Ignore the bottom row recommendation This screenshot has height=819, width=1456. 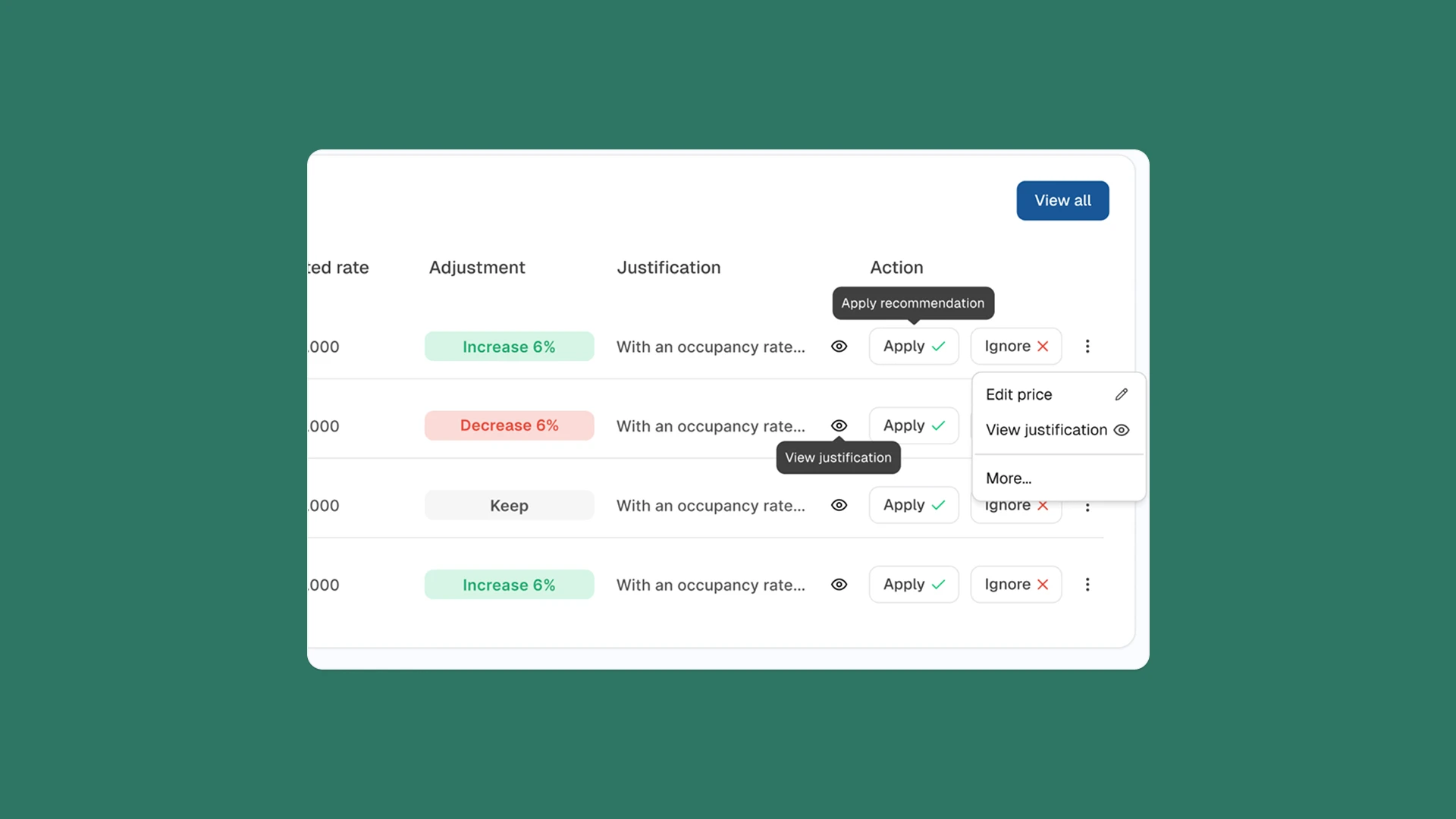(1015, 585)
